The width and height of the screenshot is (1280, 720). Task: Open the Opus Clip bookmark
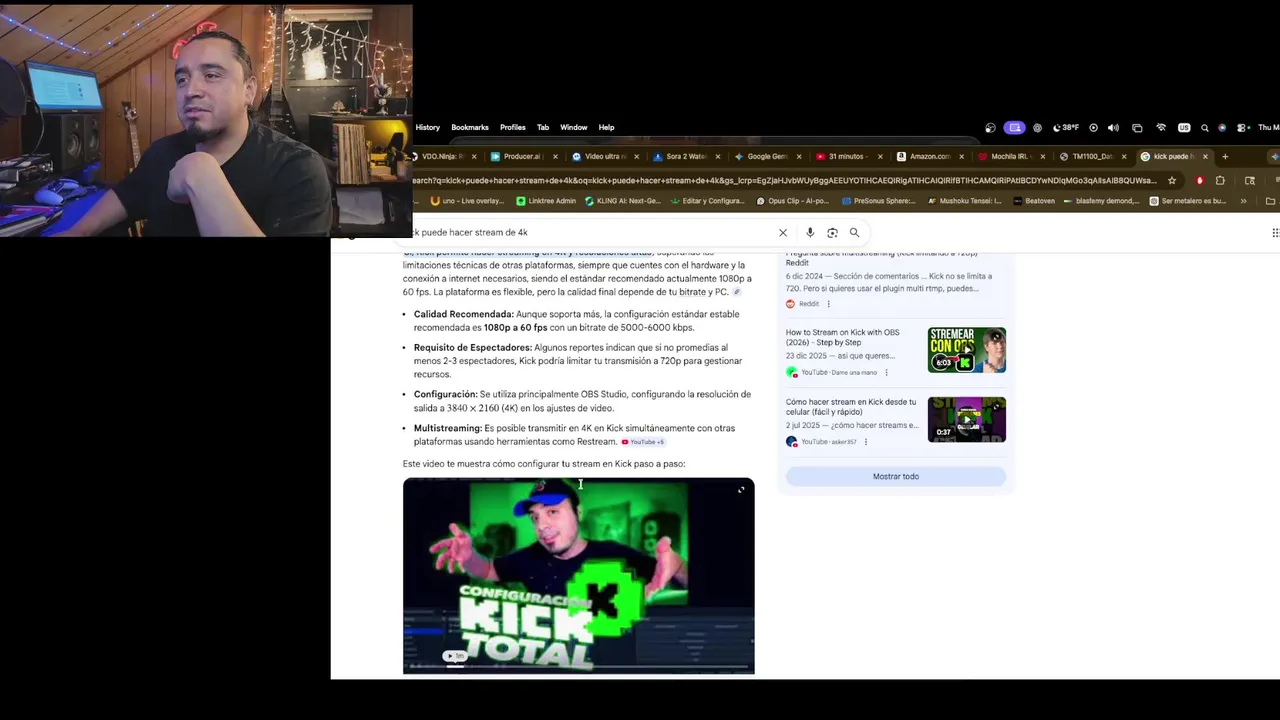[x=795, y=201]
